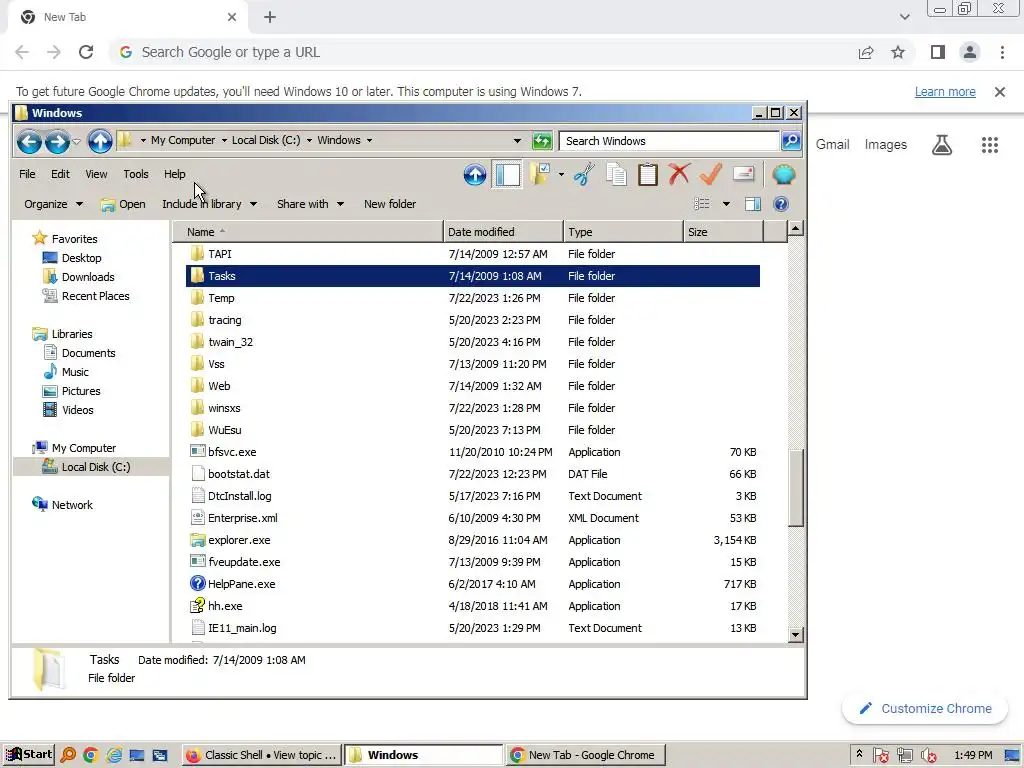Click Chrome Search Labs flask icon

942,145
